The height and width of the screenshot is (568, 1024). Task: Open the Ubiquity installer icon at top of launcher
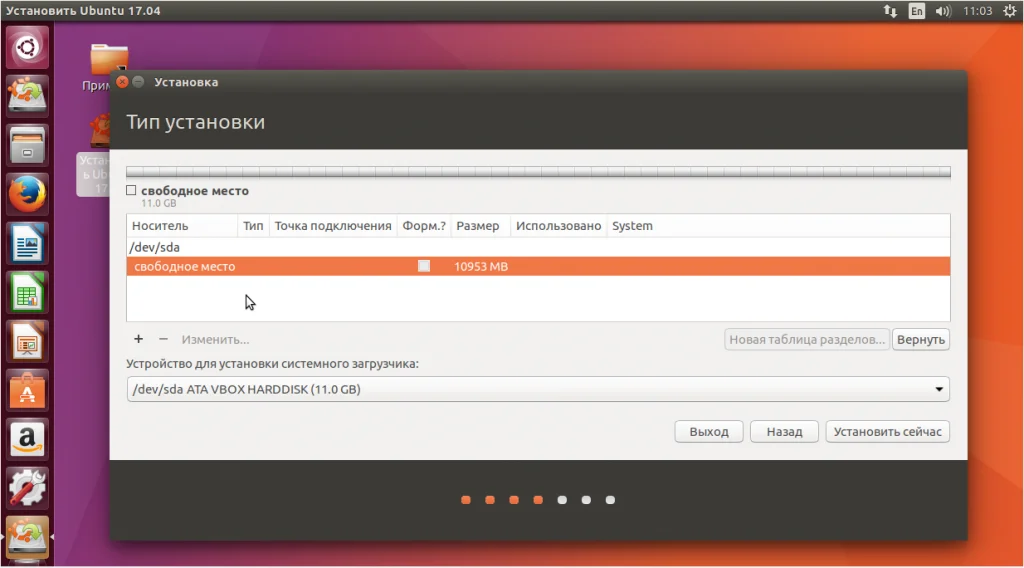coord(27,95)
